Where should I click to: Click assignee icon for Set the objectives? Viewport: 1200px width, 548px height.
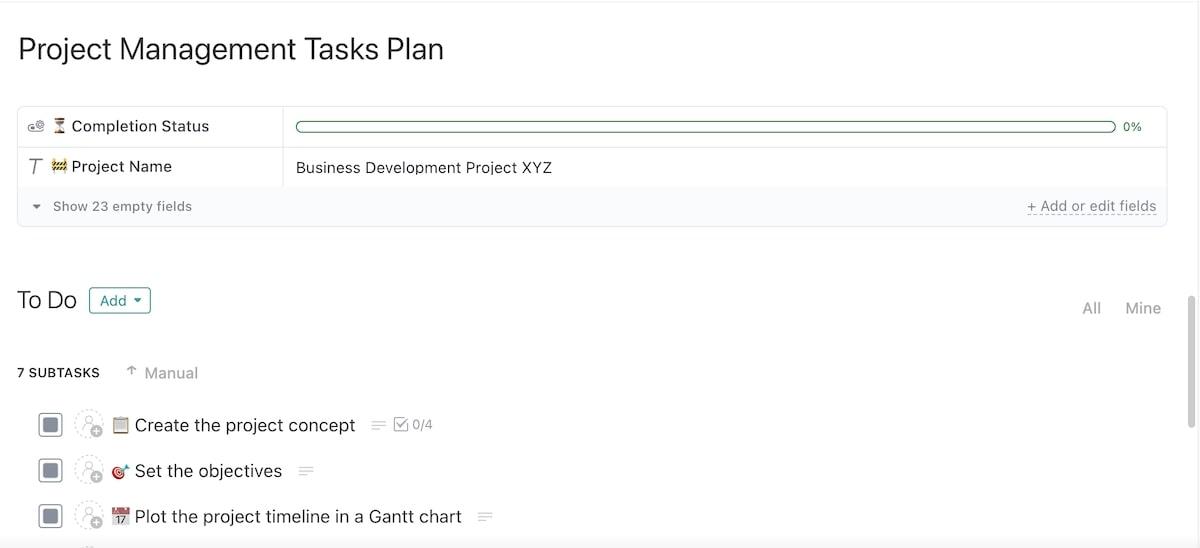pyautogui.click(x=90, y=471)
